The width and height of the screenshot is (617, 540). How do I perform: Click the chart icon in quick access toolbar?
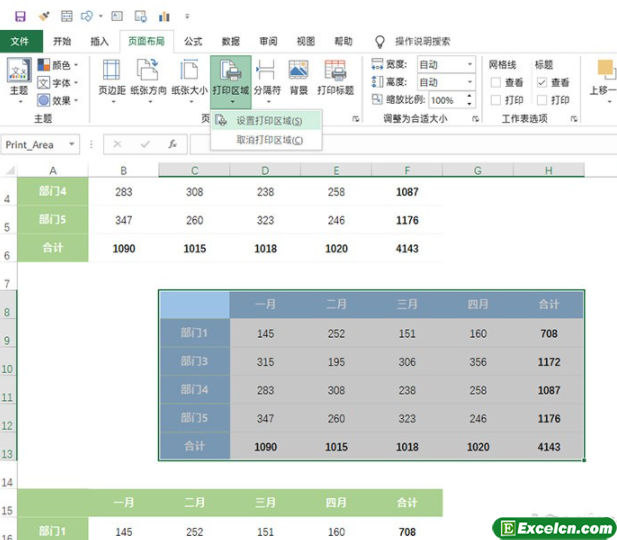(164, 16)
